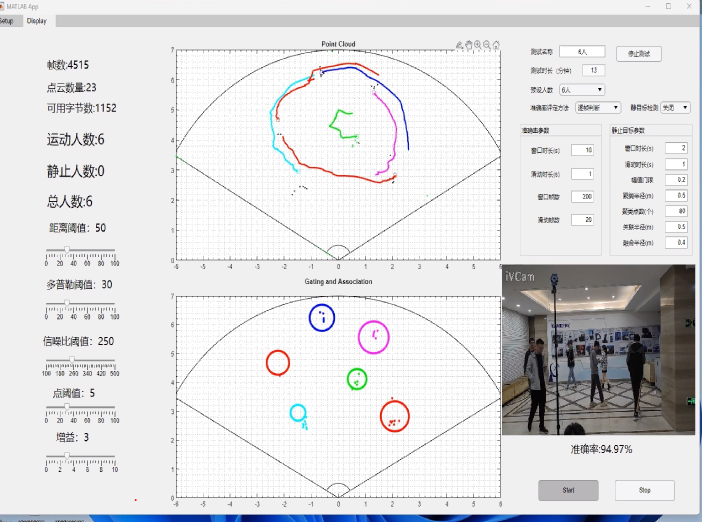Restore plot view with the home icon
Image resolution: width=702 pixels, height=522 pixels.
coord(496,45)
